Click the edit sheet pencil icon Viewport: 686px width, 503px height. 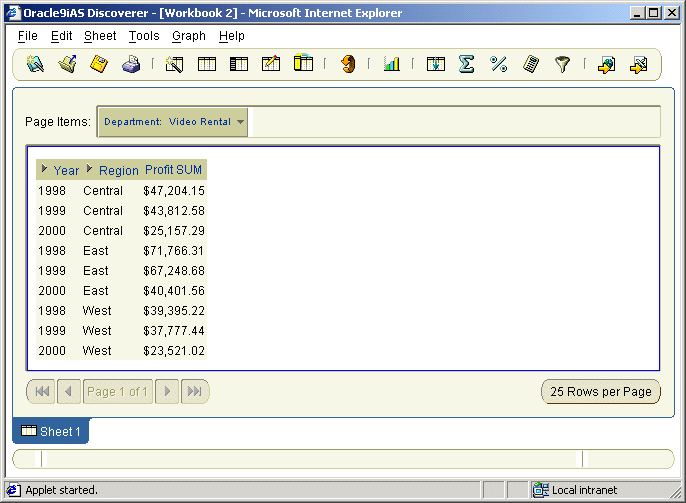pyautogui.click(x=271, y=64)
